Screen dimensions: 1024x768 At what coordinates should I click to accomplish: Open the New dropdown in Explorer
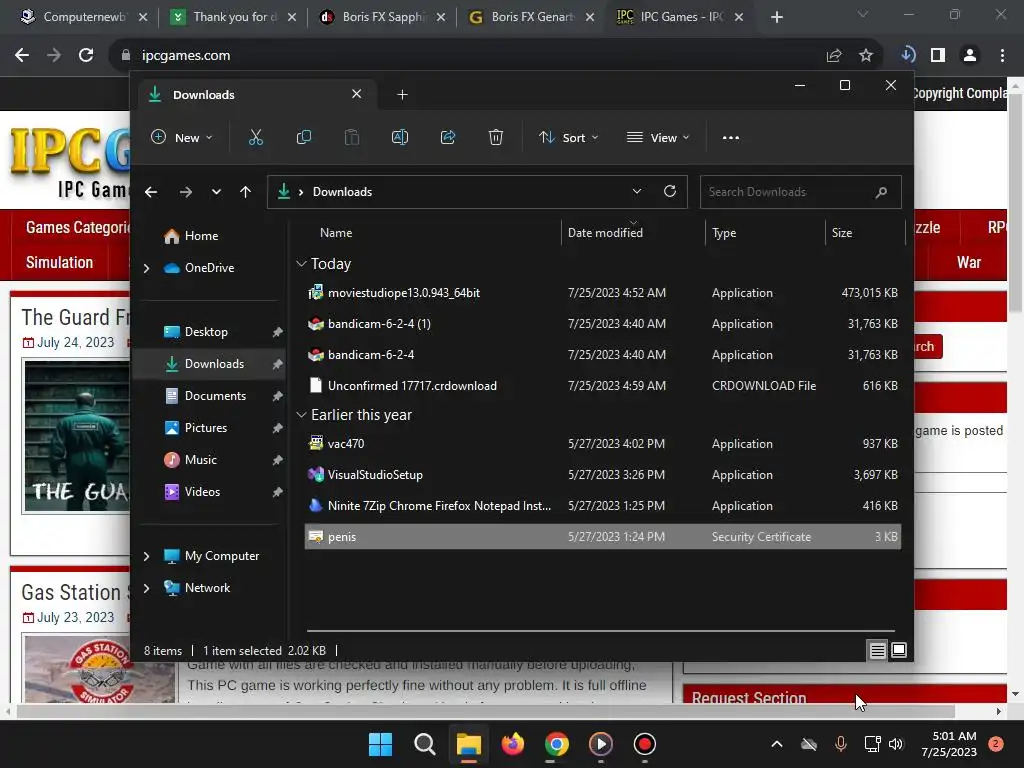point(182,137)
